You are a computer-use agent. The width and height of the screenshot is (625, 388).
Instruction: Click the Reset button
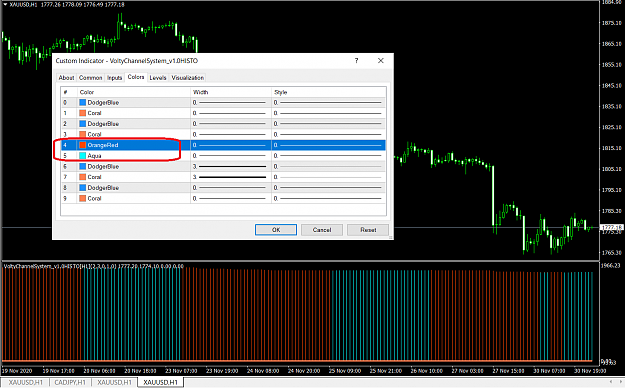pos(368,230)
